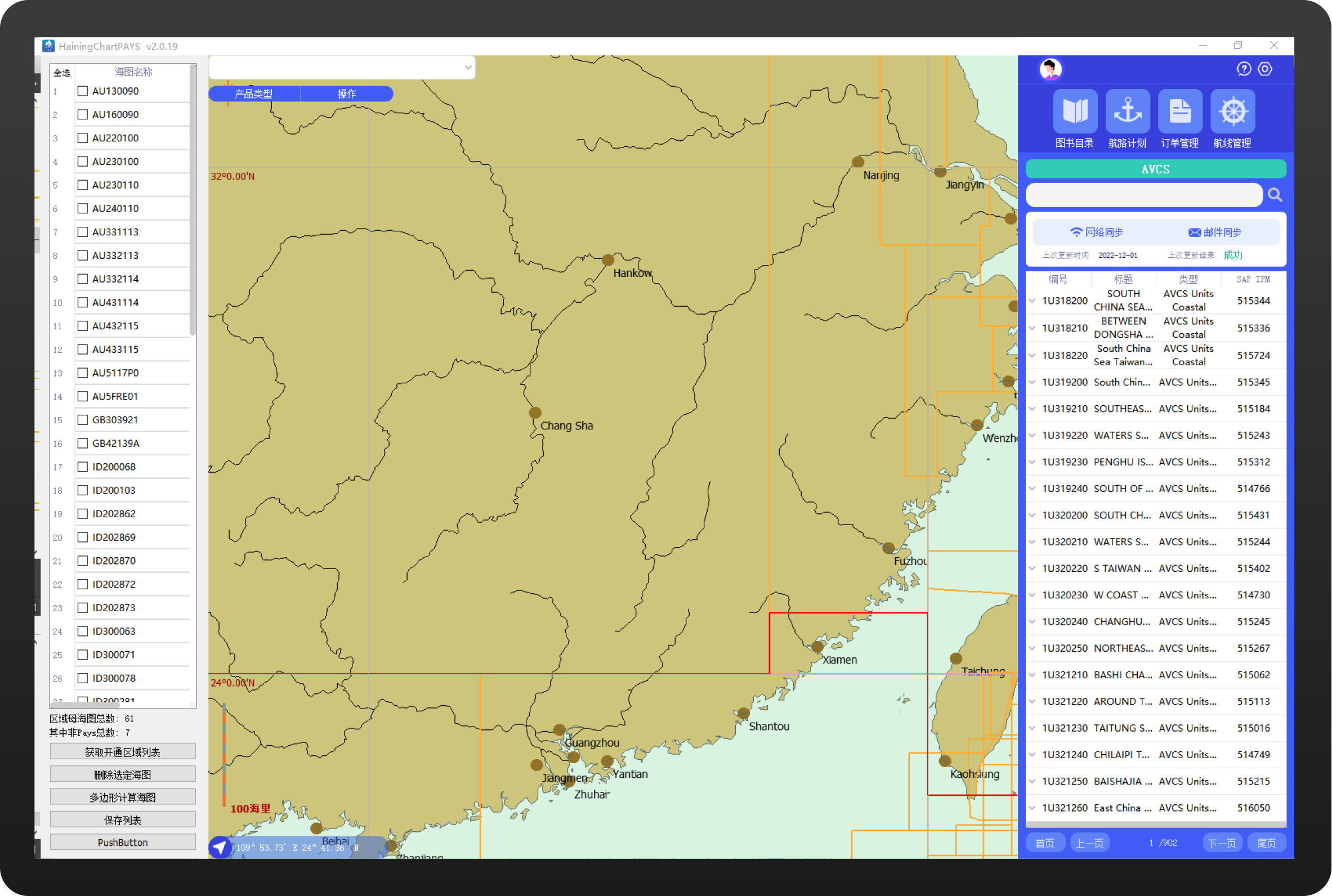
Task: Click the help question mark icon
Action: click(x=1244, y=69)
